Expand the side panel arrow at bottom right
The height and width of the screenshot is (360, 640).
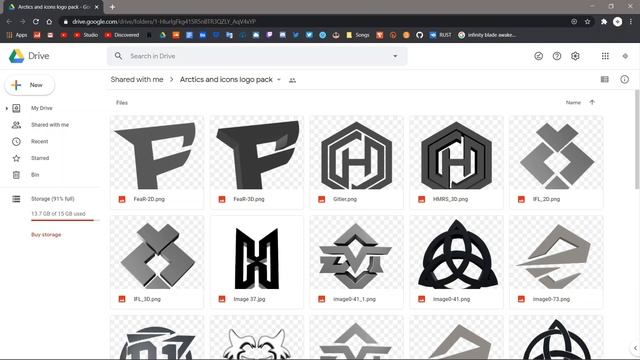coord(635,348)
